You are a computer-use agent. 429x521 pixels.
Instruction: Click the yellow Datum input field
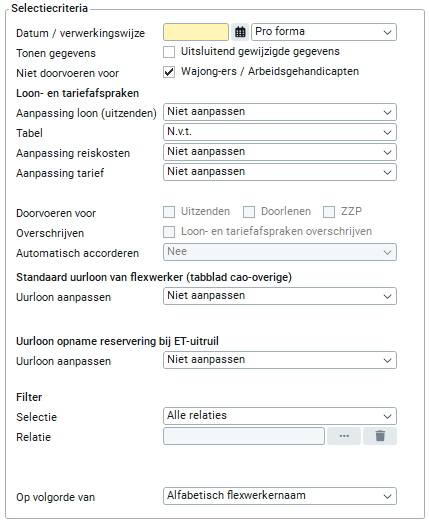click(196, 32)
